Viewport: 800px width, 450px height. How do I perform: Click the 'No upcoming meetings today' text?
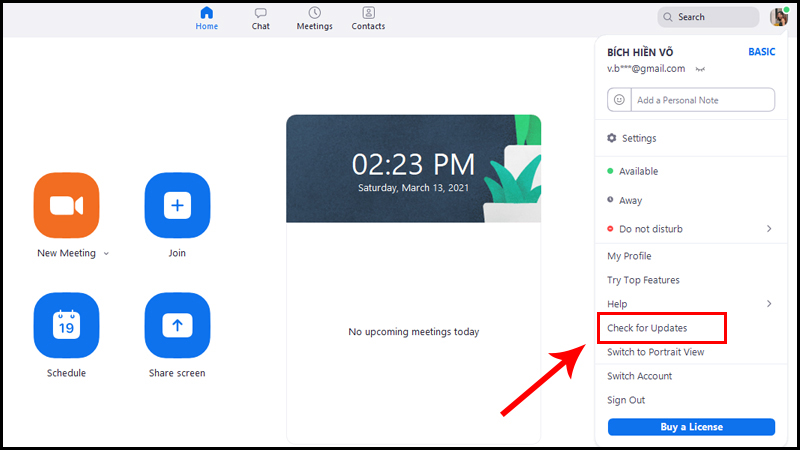[x=414, y=332]
